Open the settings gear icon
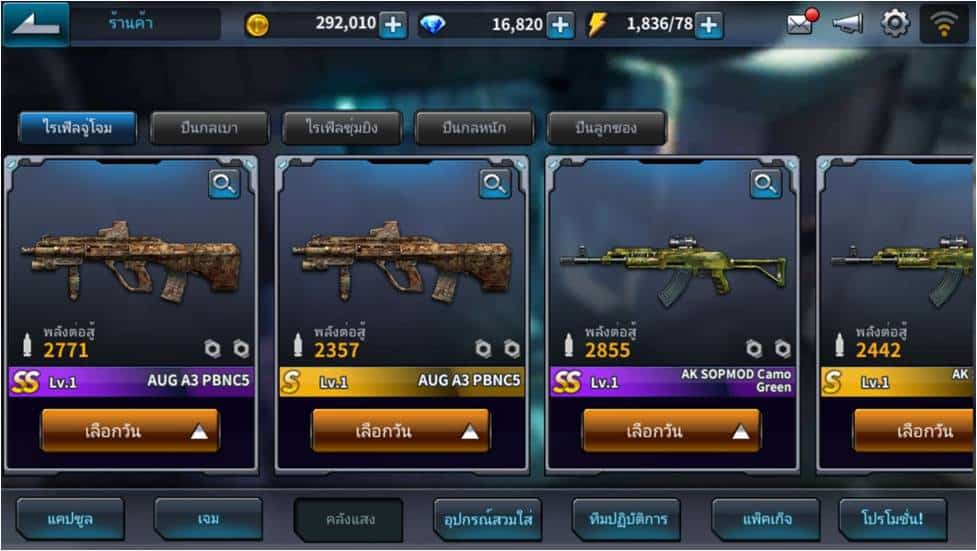977x551 pixels. tap(895, 24)
